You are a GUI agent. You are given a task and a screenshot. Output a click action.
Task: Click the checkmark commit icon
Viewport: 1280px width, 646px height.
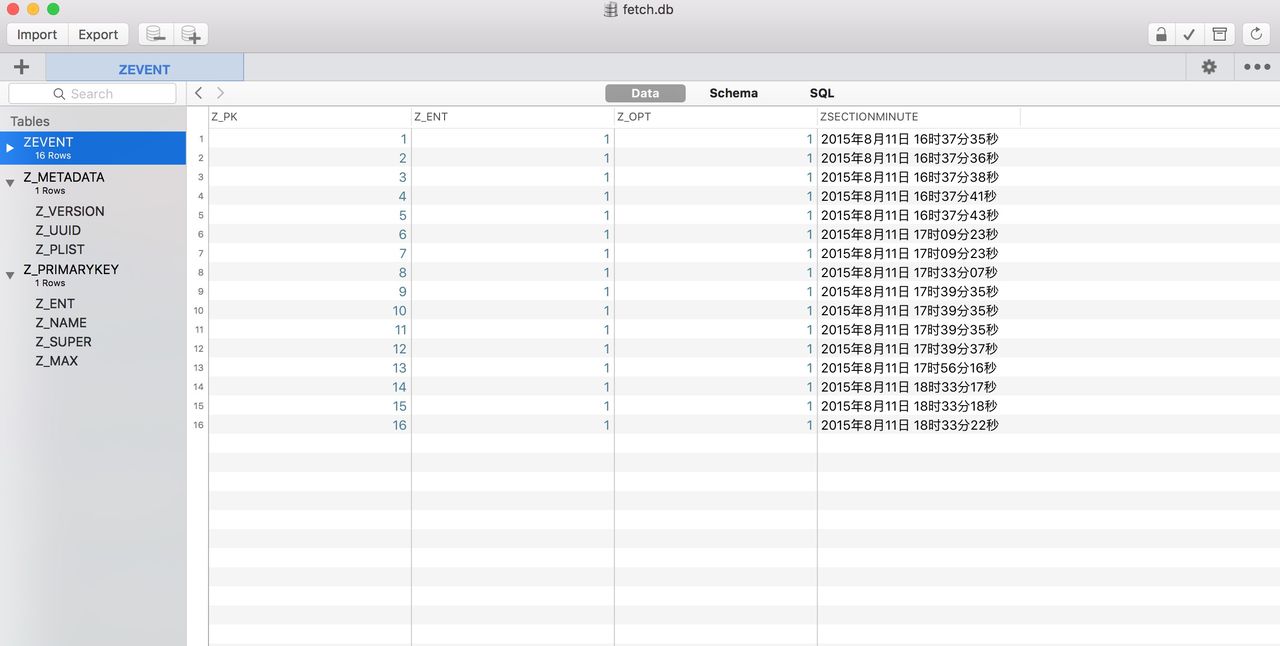tap(1189, 34)
